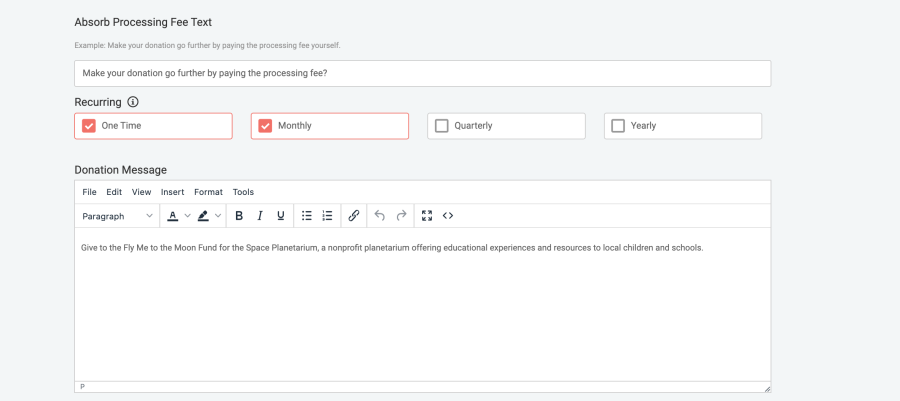
Task: Open the Format menu in the editor
Action: [208, 192]
